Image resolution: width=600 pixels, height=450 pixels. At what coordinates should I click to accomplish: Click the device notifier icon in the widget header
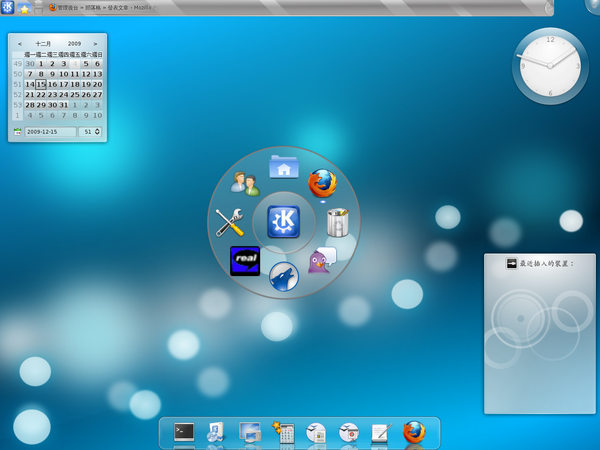[512, 263]
